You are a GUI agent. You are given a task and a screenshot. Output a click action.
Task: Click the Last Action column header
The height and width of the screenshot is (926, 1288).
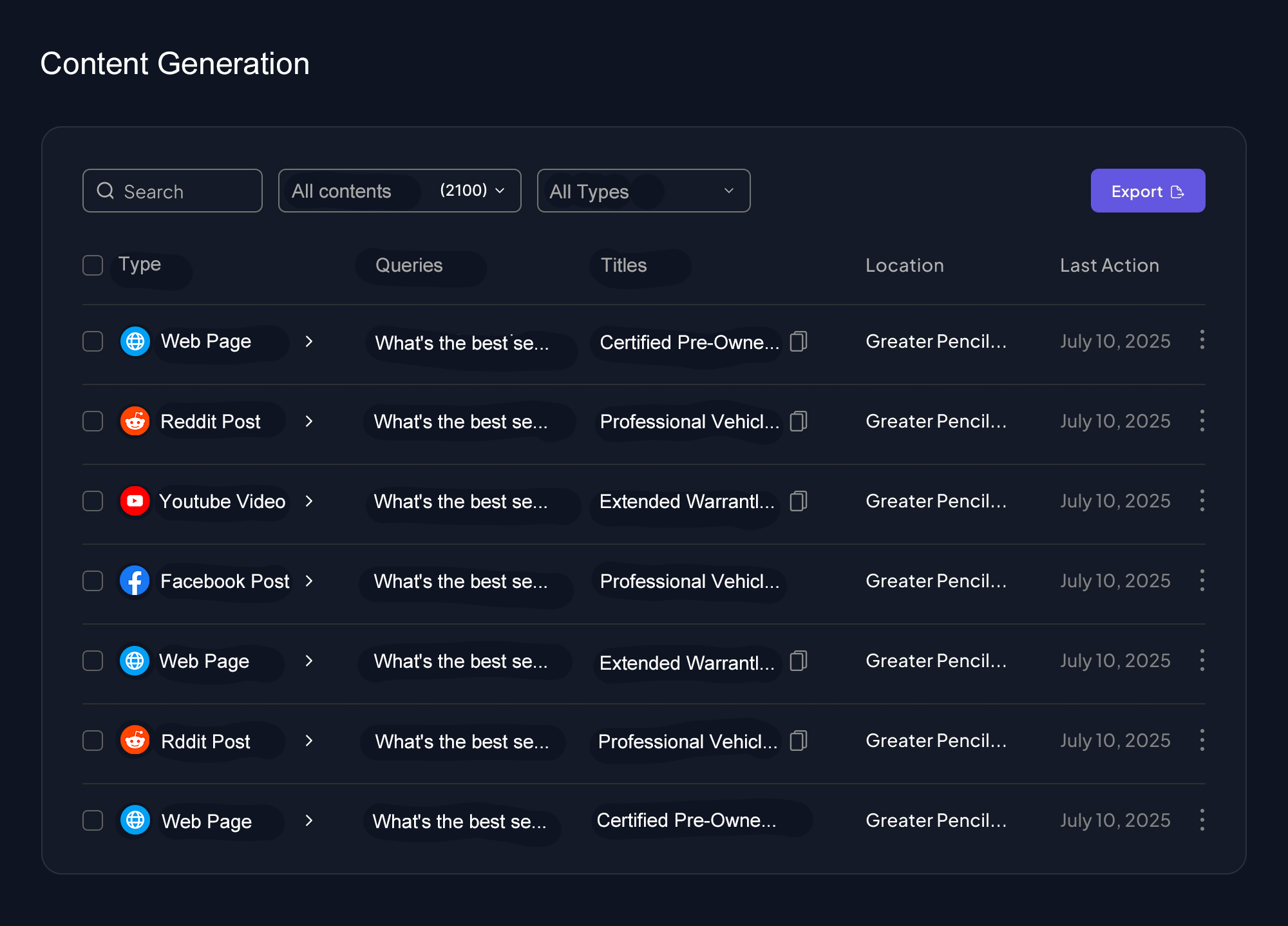(x=1109, y=265)
